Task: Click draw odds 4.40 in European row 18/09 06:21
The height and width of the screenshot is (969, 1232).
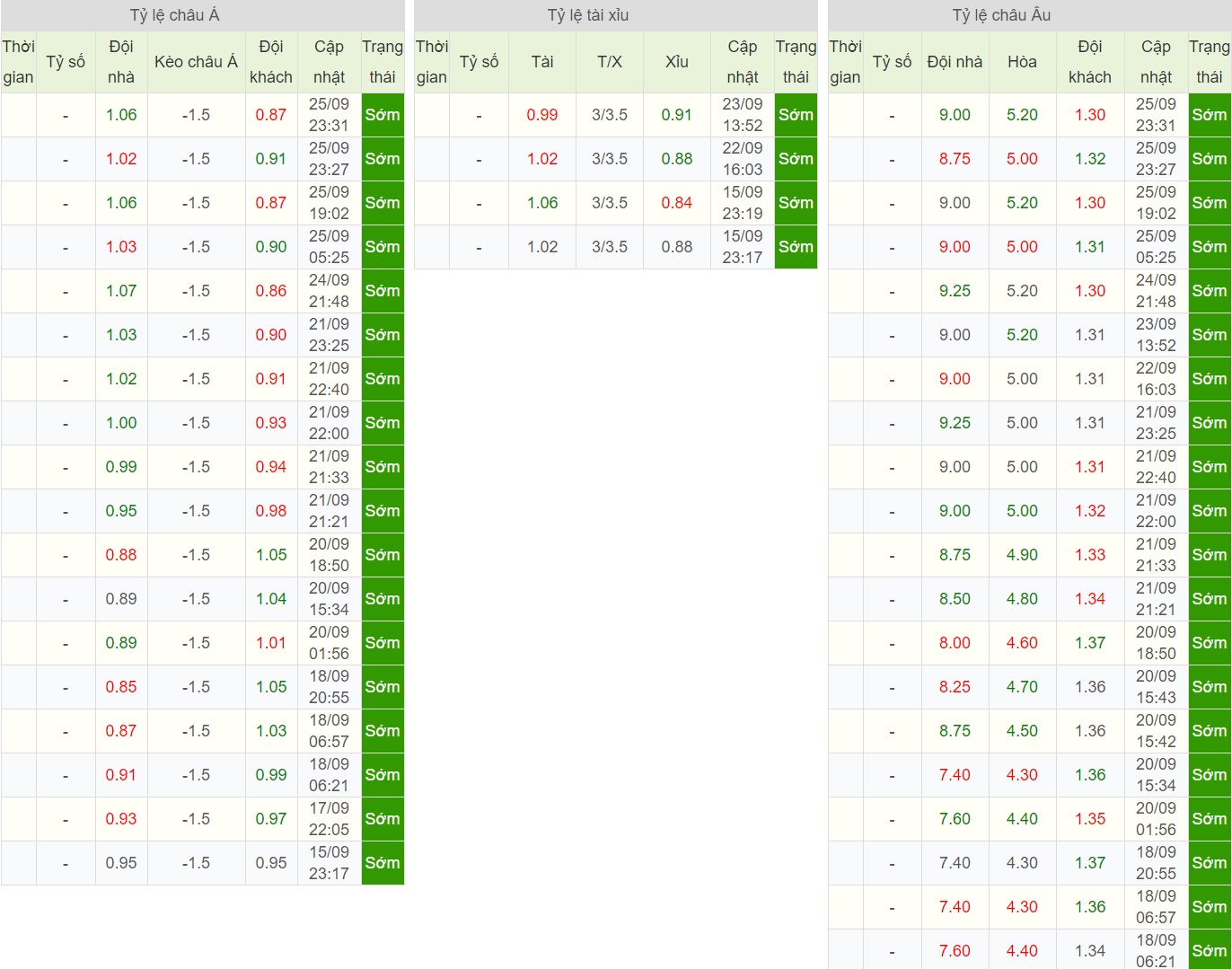Action: pos(1022,951)
